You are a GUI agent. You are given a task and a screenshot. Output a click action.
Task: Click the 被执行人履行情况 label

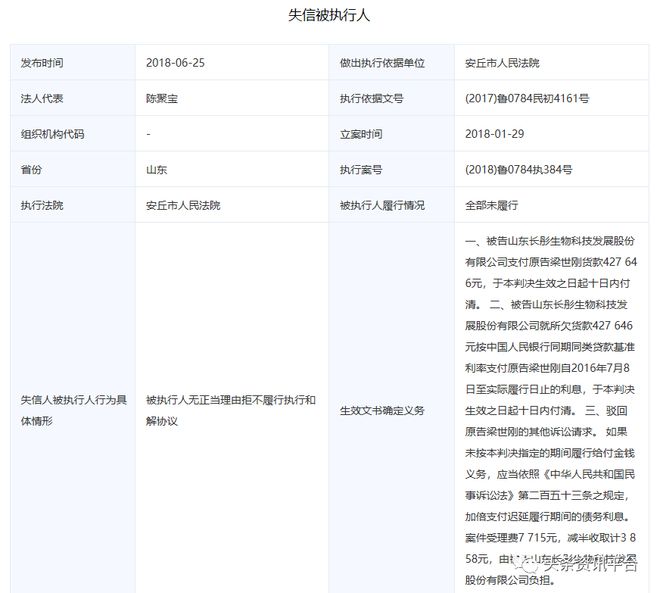382,205
